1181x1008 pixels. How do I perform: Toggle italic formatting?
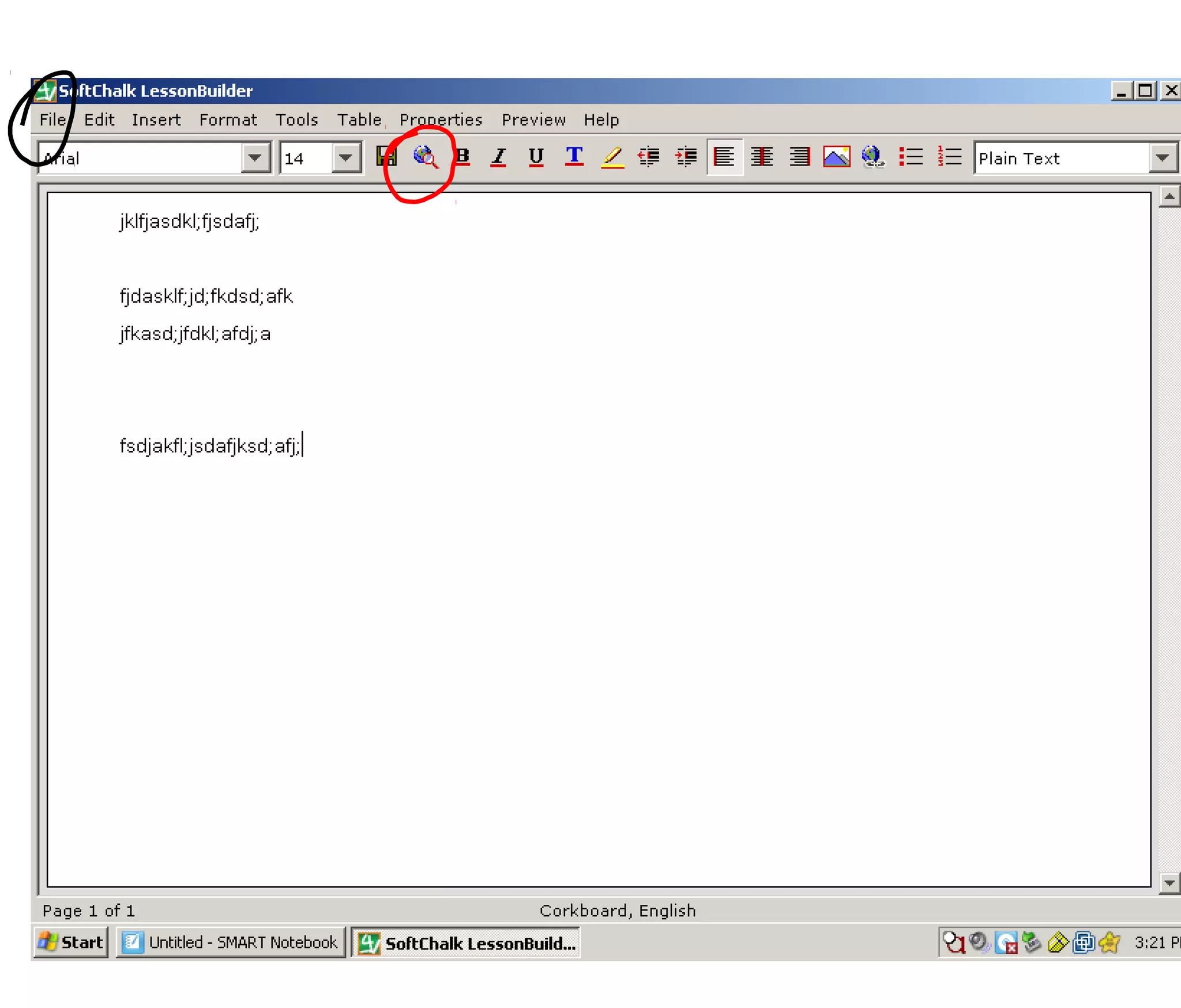499,157
